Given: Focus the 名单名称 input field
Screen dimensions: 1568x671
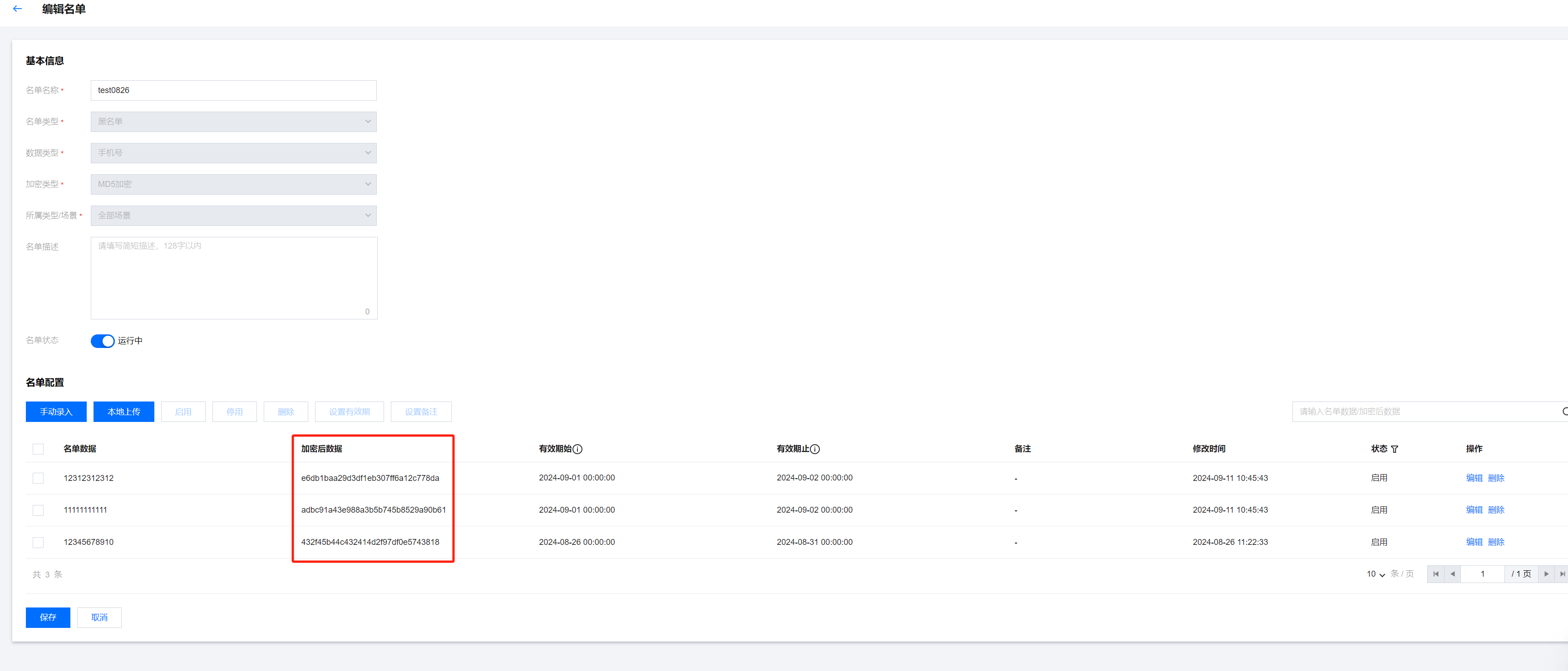Looking at the screenshot, I should pyautogui.click(x=233, y=91).
